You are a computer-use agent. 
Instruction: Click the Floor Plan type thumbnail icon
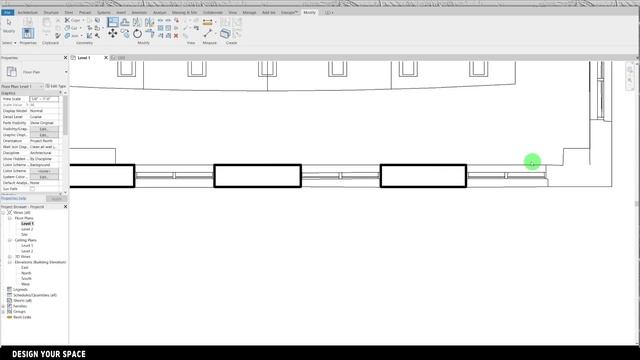coord(11,72)
